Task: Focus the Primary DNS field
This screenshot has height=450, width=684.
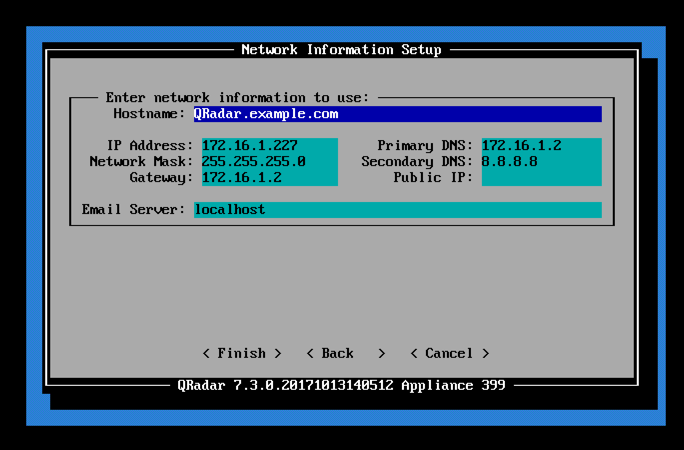Action: 542,146
